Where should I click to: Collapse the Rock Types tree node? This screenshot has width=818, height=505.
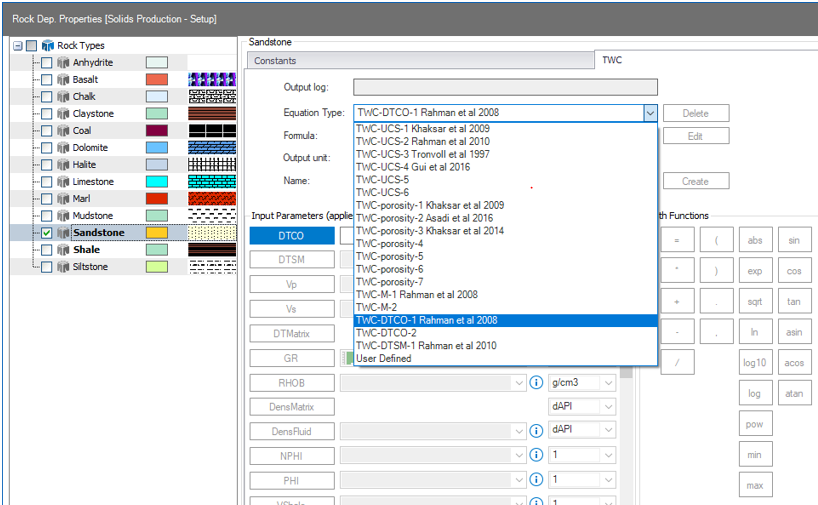(18, 46)
